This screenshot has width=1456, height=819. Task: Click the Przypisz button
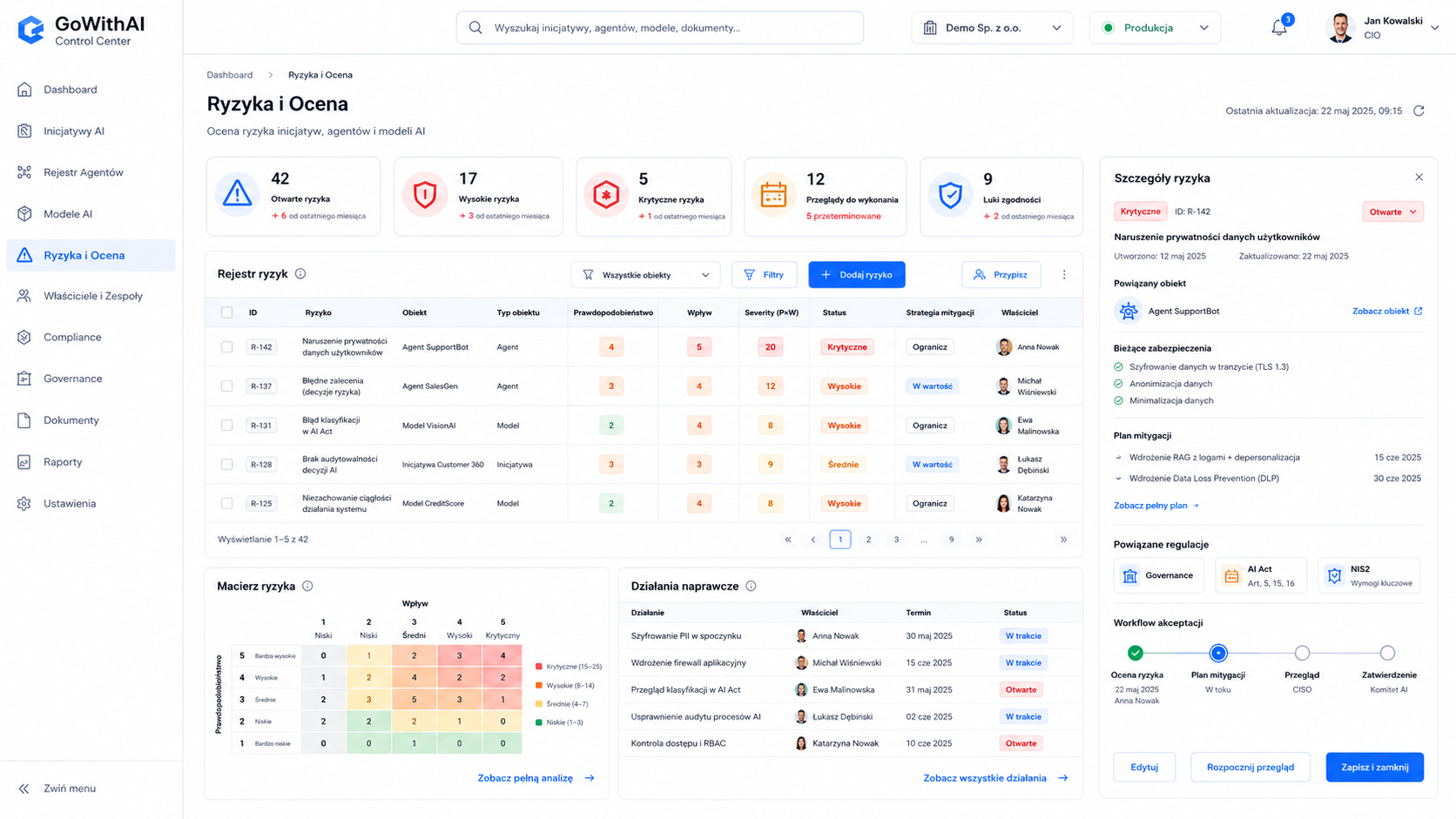point(1001,275)
